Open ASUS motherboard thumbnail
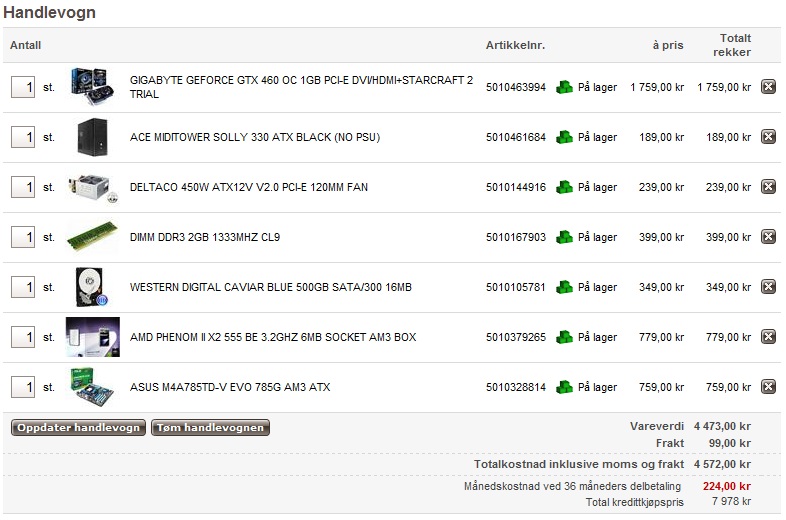Screen dimensions: 786x520 coord(92,387)
